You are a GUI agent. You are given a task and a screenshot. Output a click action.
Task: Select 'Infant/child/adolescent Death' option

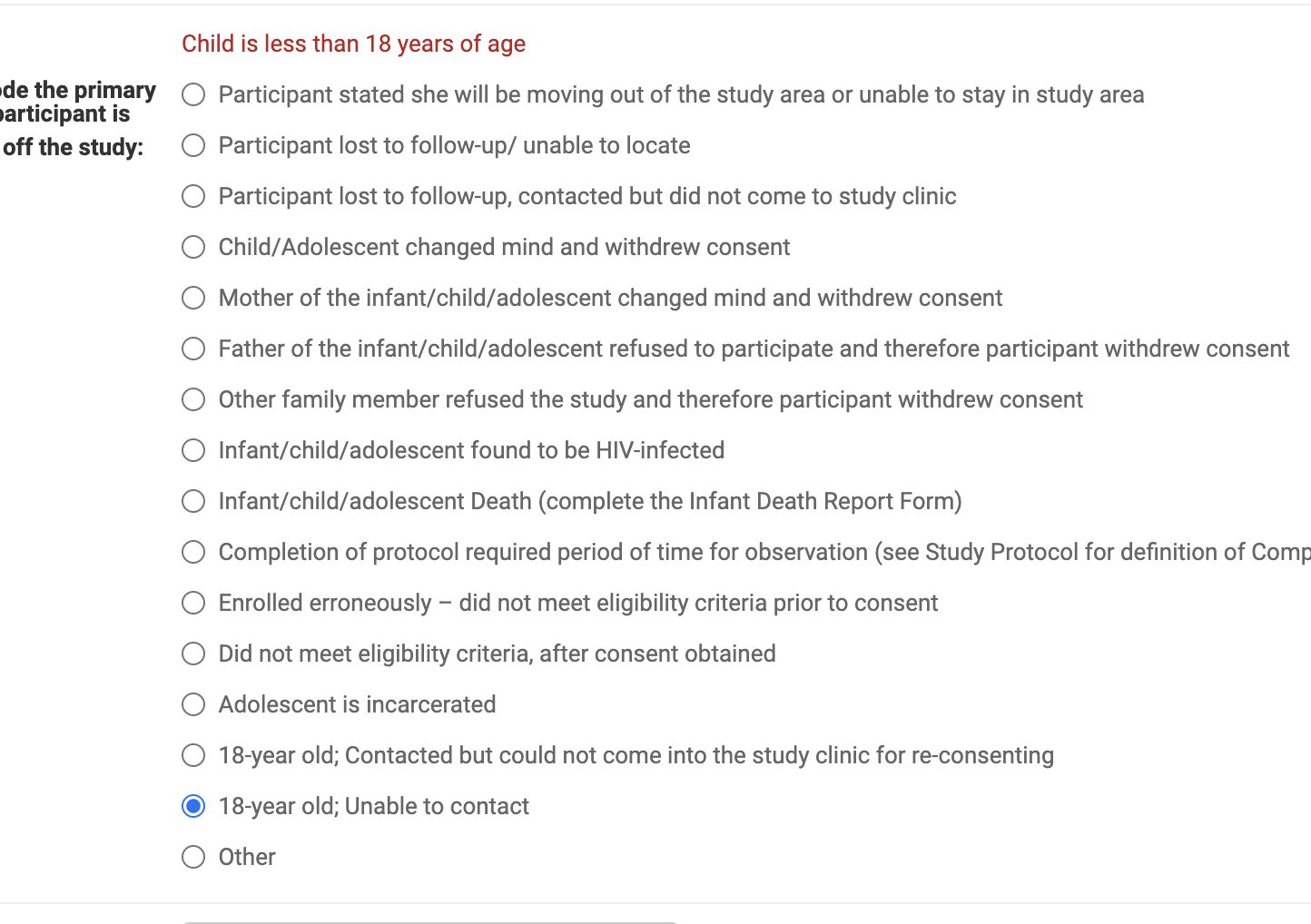(193, 501)
